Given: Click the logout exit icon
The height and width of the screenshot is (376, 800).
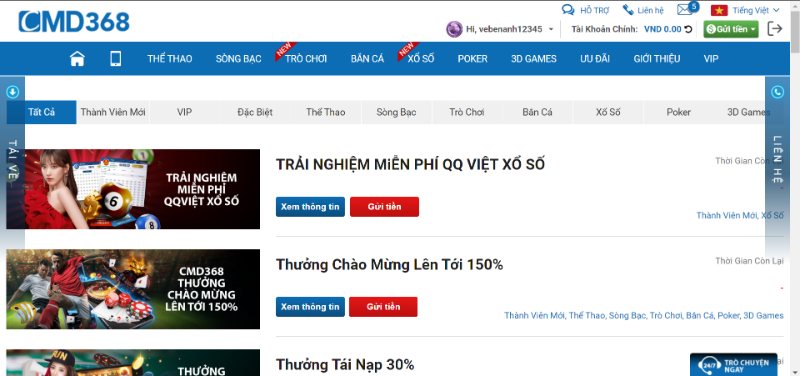Looking at the screenshot, I should coord(774,29).
